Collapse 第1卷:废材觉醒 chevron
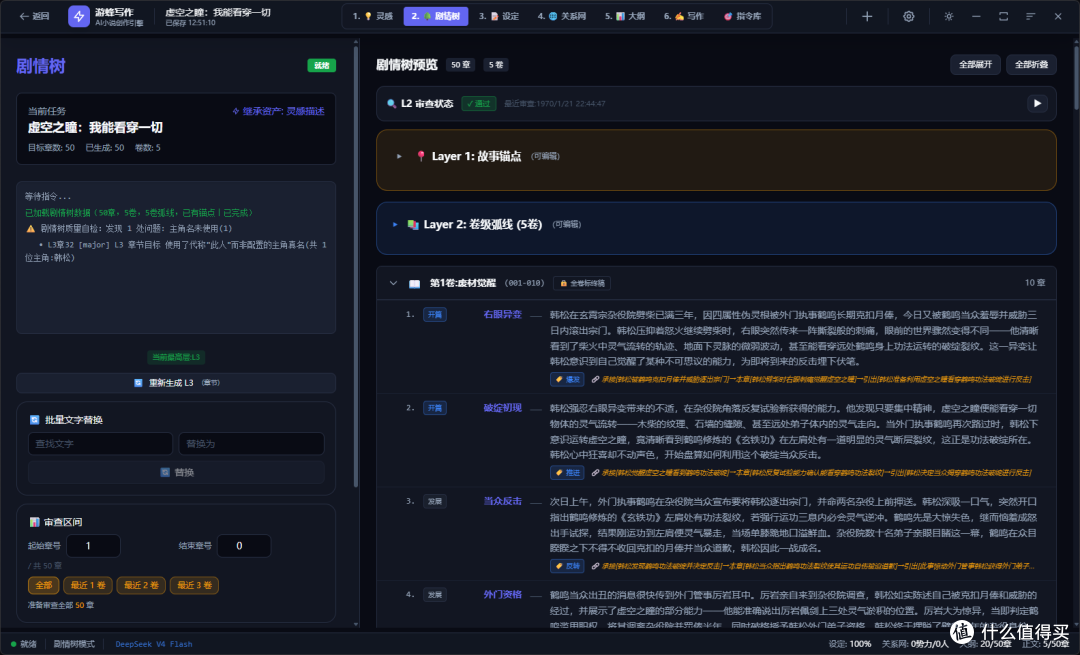The image size is (1080, 655). tap(393, 283)
